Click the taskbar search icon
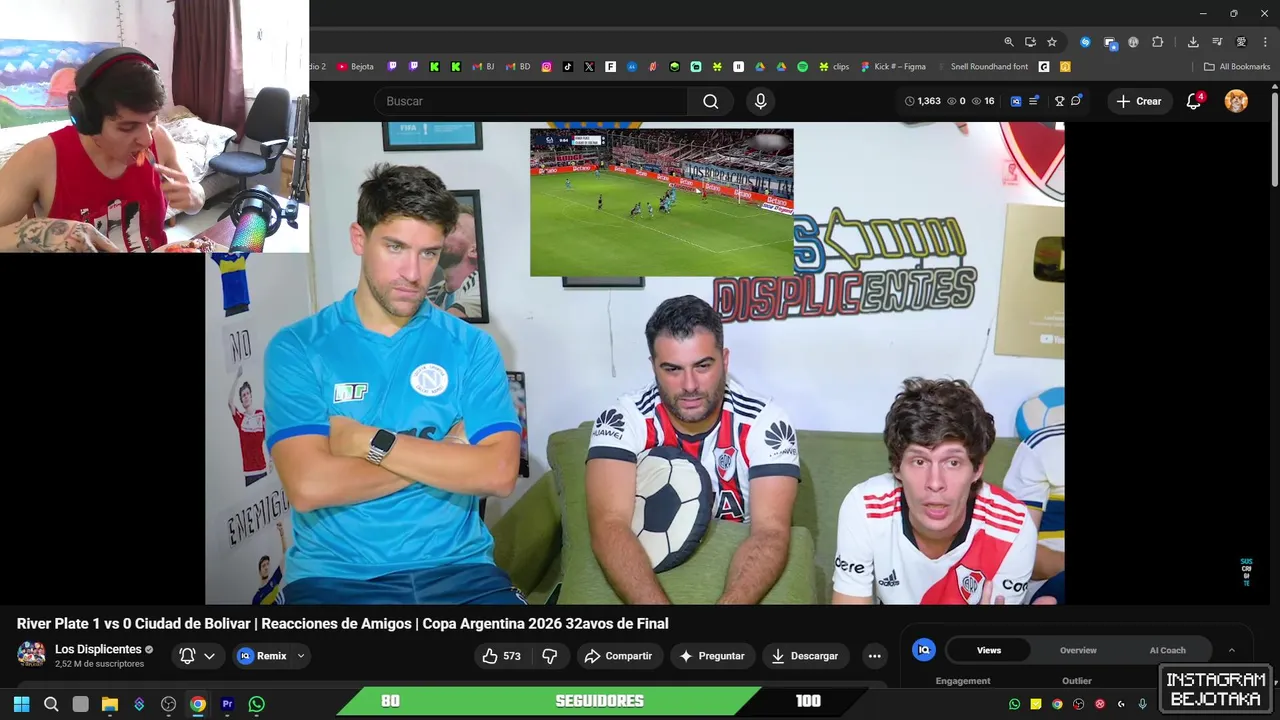 click(x=51, y=704)
